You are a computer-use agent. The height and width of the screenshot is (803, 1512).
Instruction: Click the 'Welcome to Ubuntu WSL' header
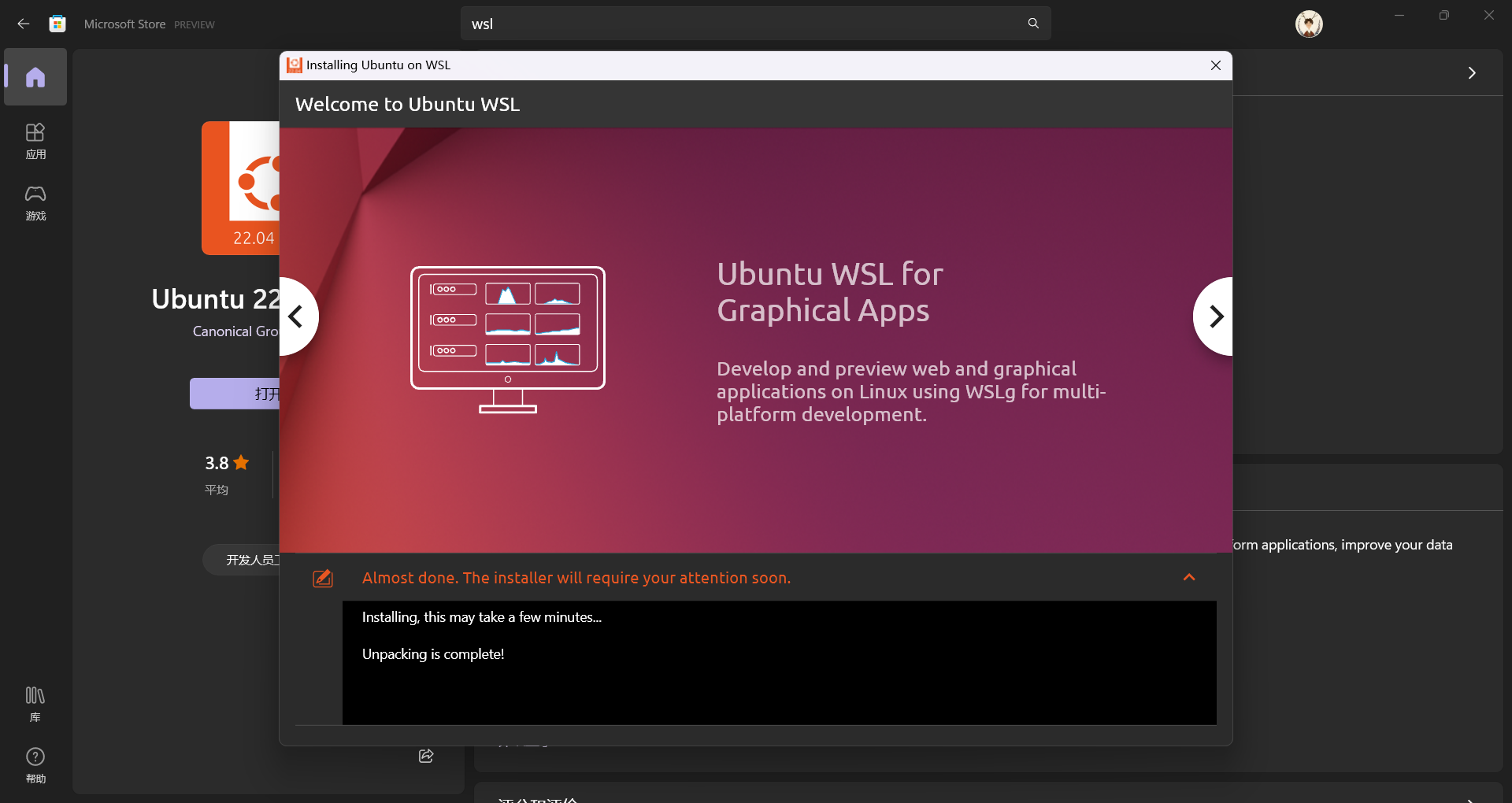(407, 104)
